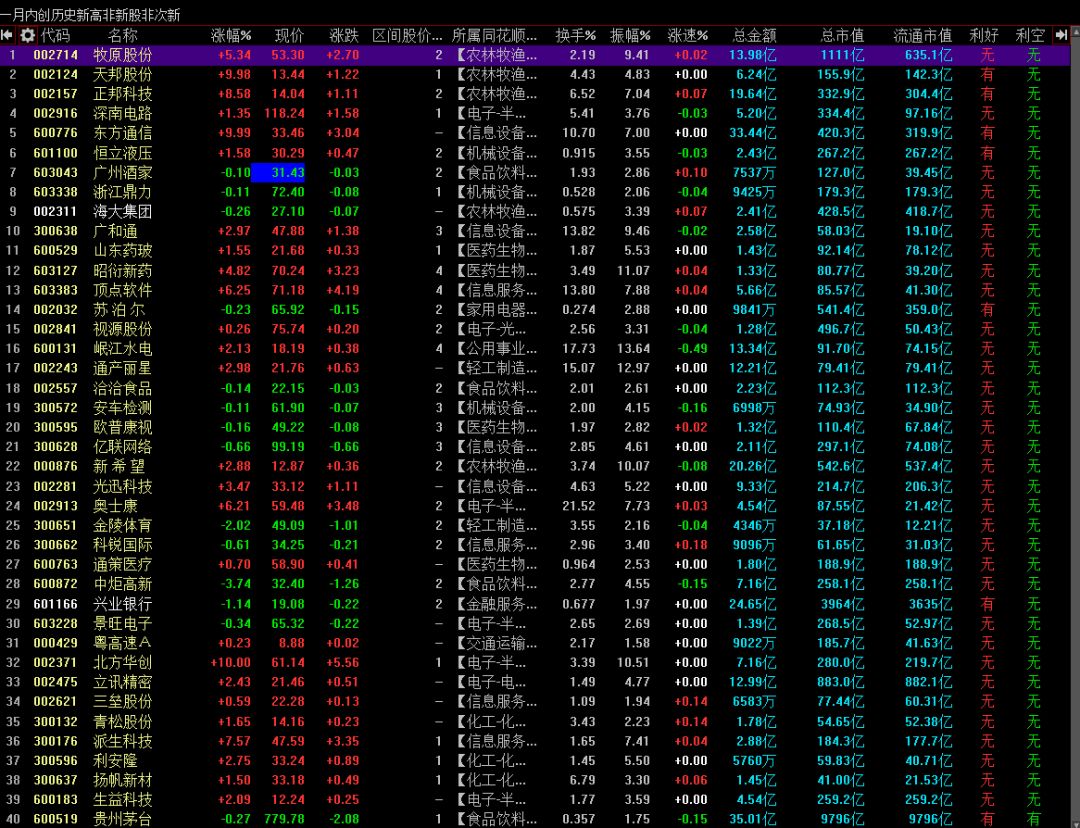Click stock code 002311
Screen dimensions: 1080x828
click(x=56, y=211)
